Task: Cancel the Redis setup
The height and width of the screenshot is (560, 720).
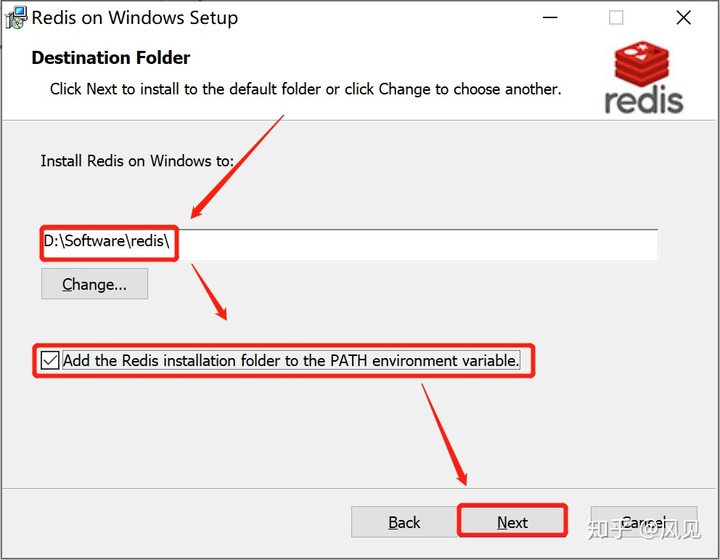Action: click(644, 522)
